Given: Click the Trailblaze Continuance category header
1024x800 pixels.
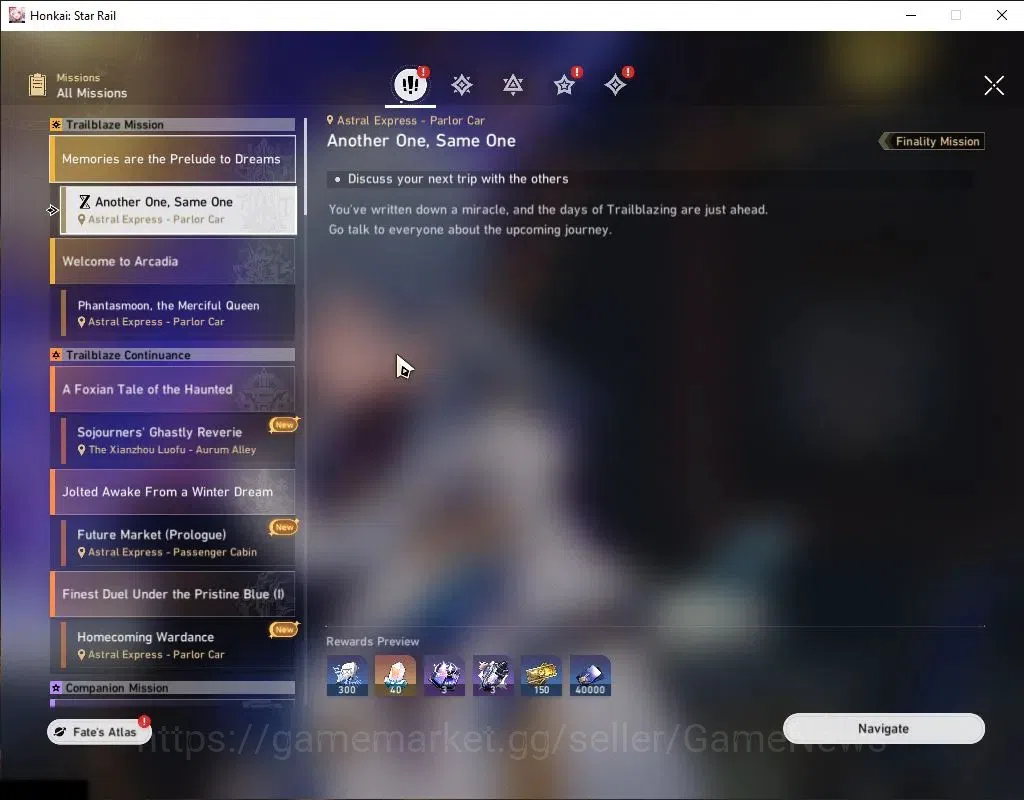Looking at the screenshot, I should (172, 355).
